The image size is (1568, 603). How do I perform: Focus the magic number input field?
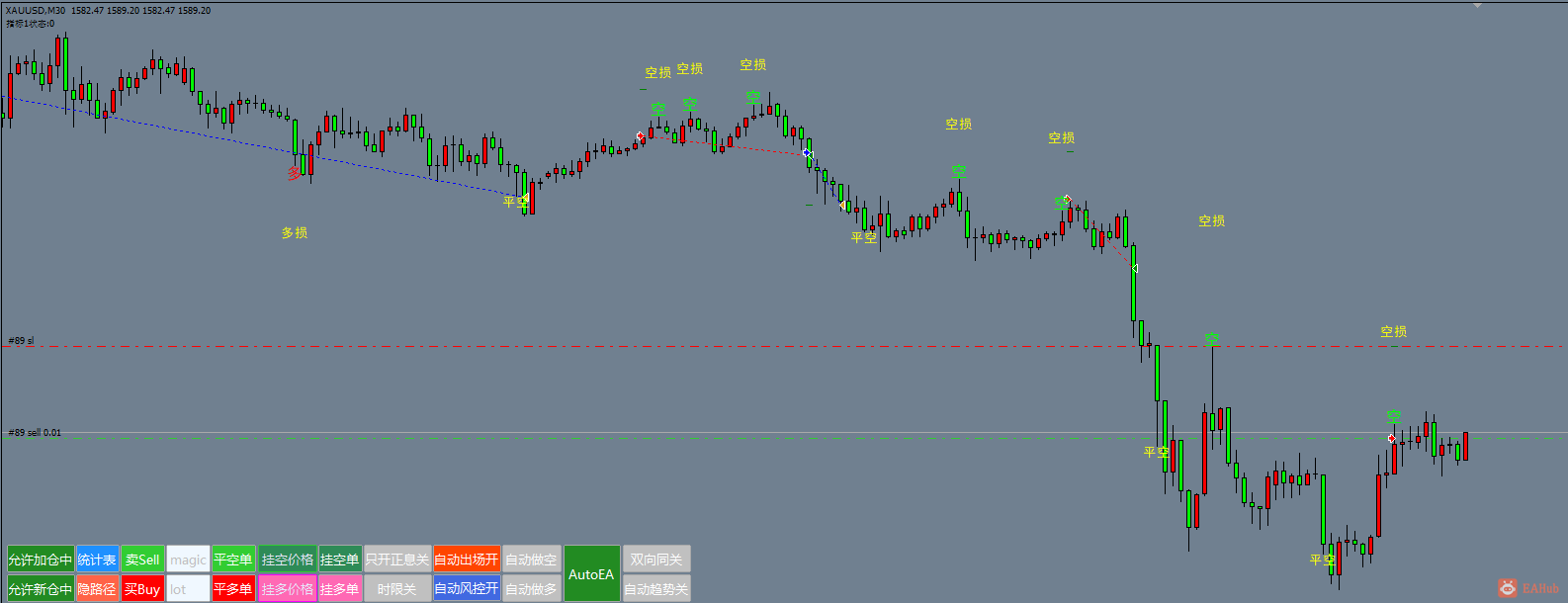coord(188,560)
